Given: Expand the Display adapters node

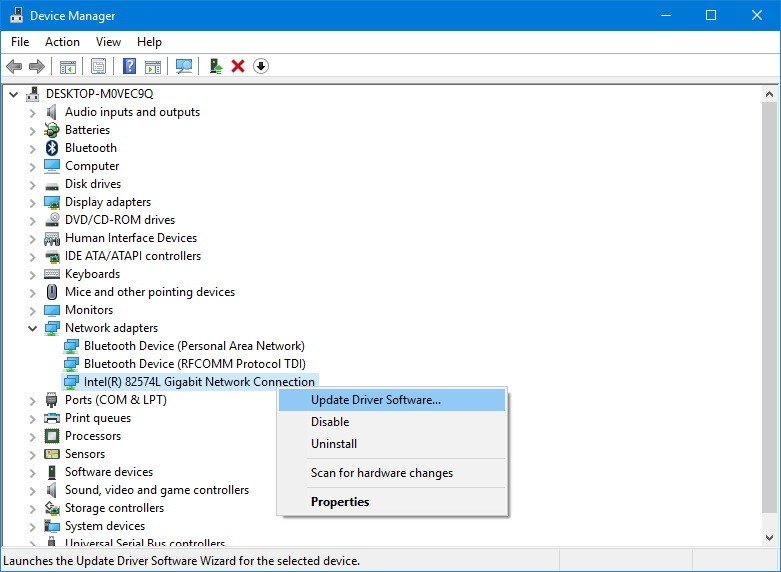Looking at the screenshot, I should [32, 202].
